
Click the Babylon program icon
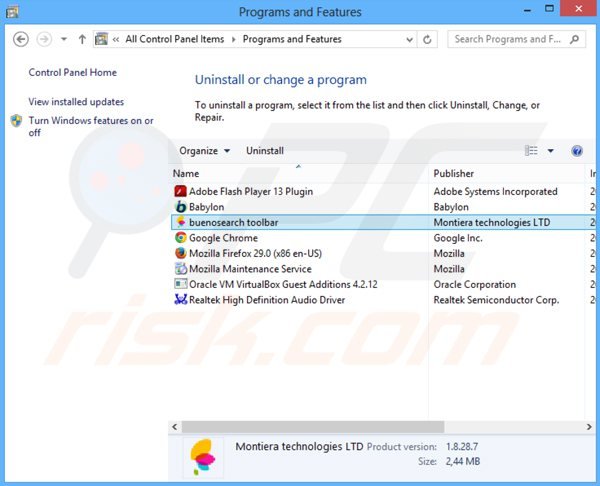pyautogui.click(x=180, y=207)
